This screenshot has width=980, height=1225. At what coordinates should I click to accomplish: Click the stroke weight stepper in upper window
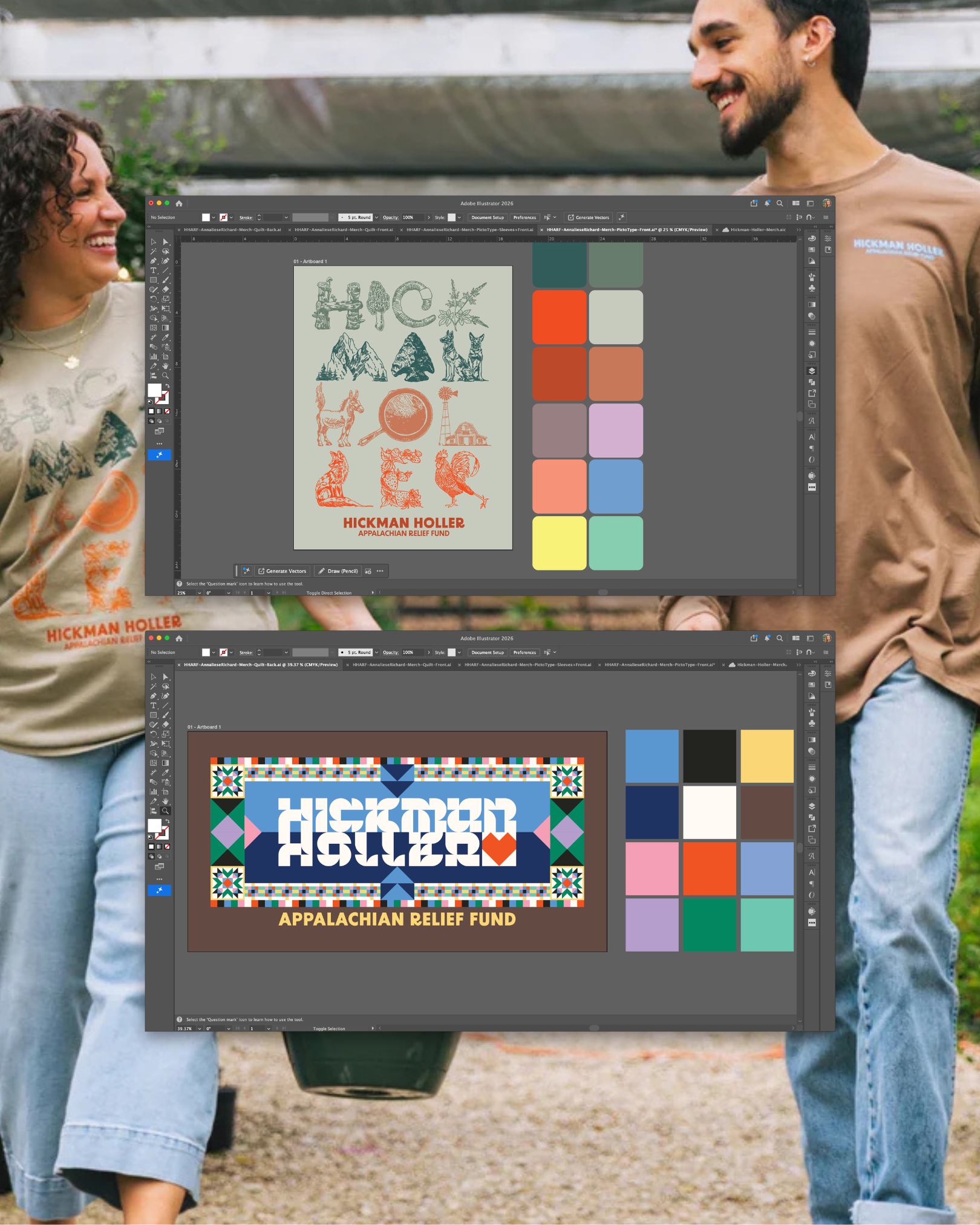click(259, 217)
